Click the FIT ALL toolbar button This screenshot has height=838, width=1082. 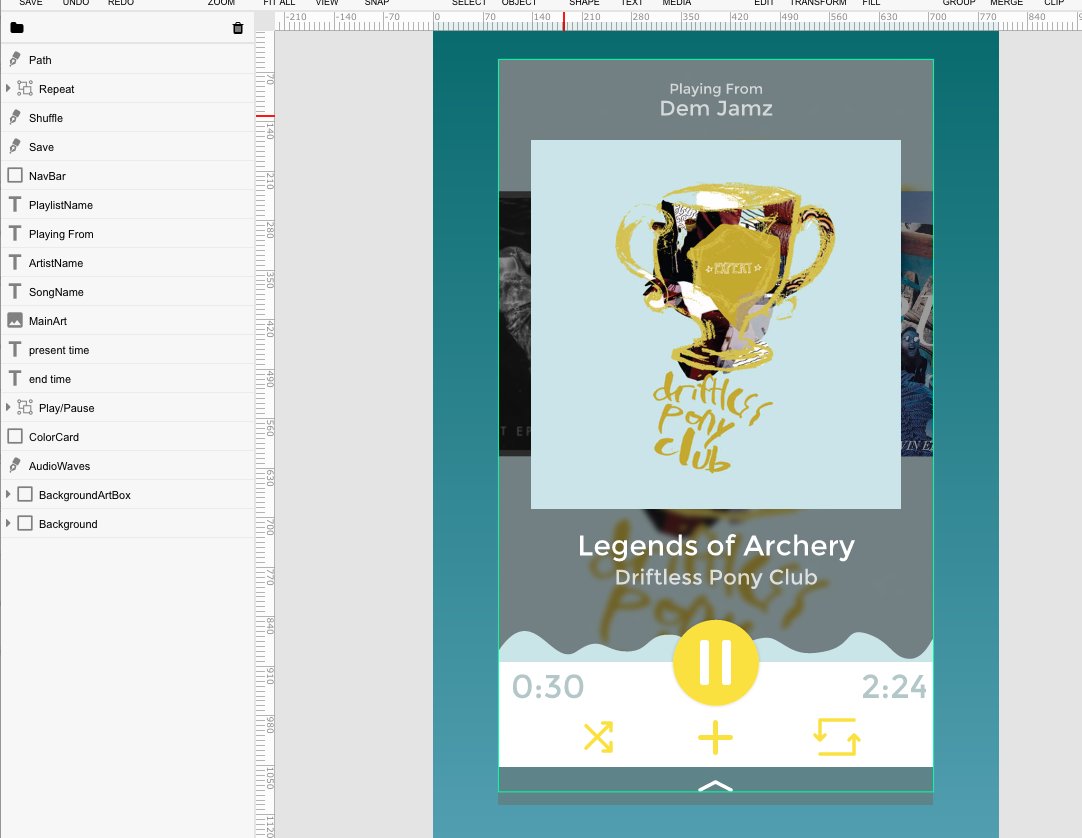pos(279,3)
